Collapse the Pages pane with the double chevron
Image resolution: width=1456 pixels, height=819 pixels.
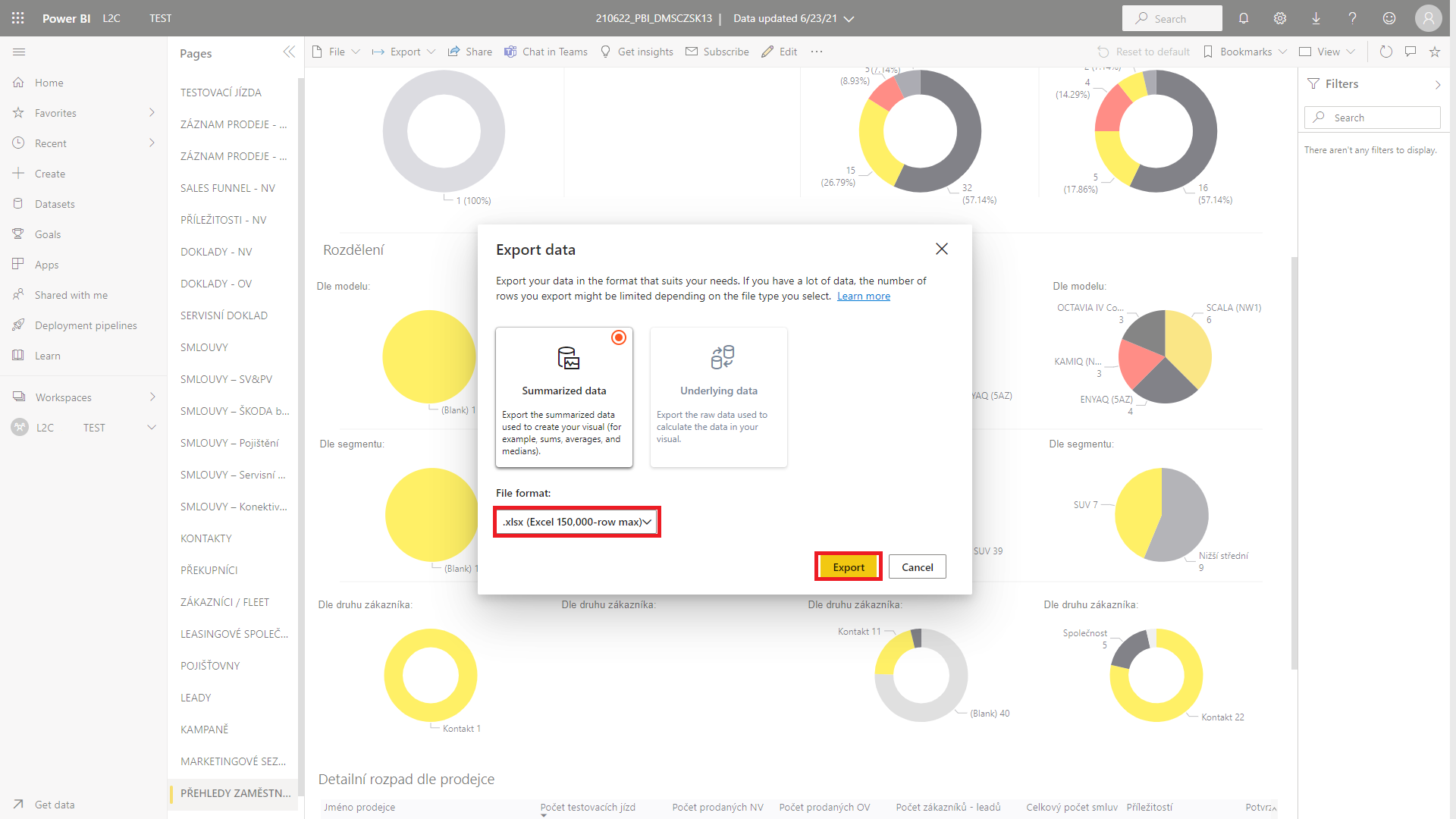(x=289, y=52)
